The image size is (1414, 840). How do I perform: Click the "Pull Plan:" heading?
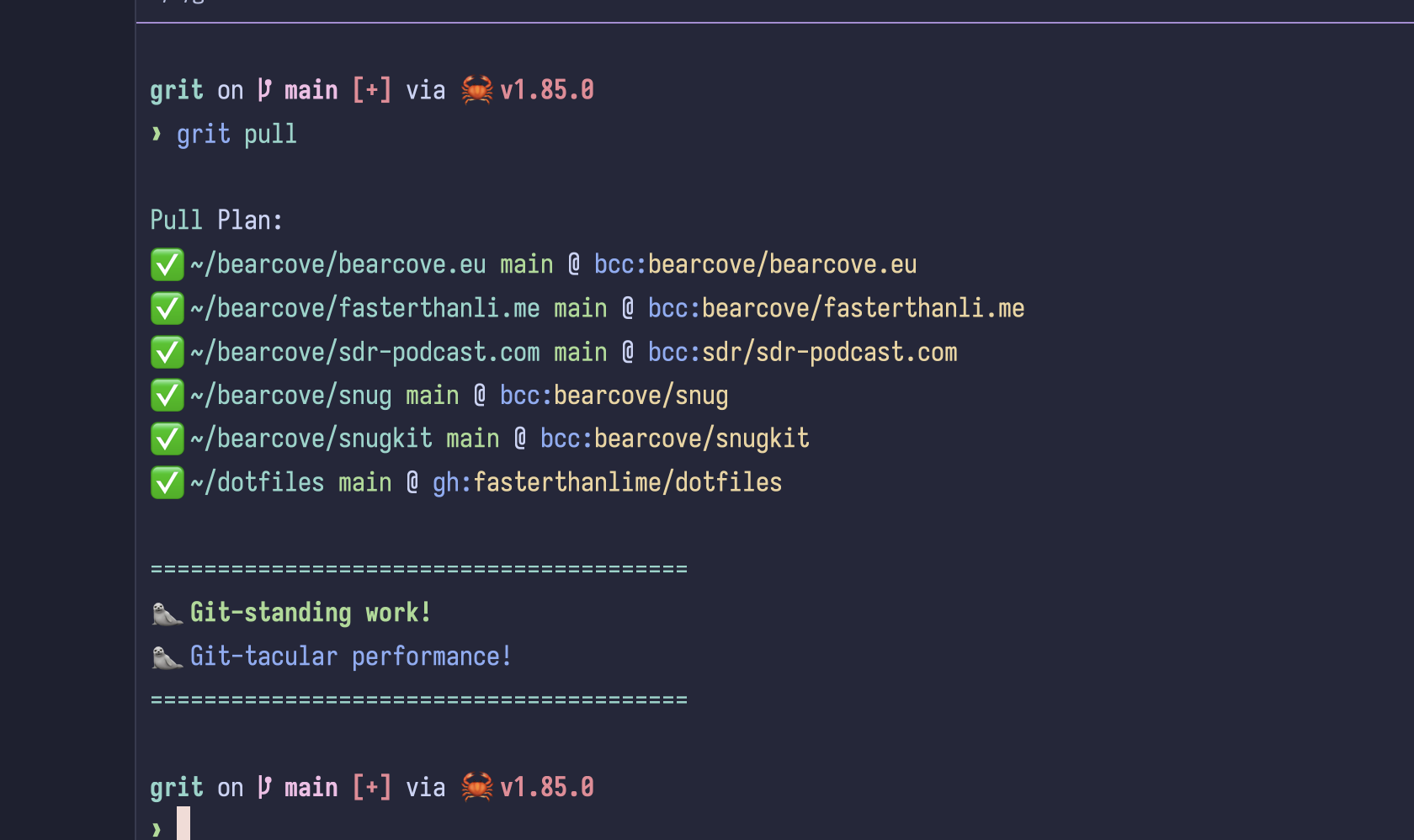click(x=216, y=221)
